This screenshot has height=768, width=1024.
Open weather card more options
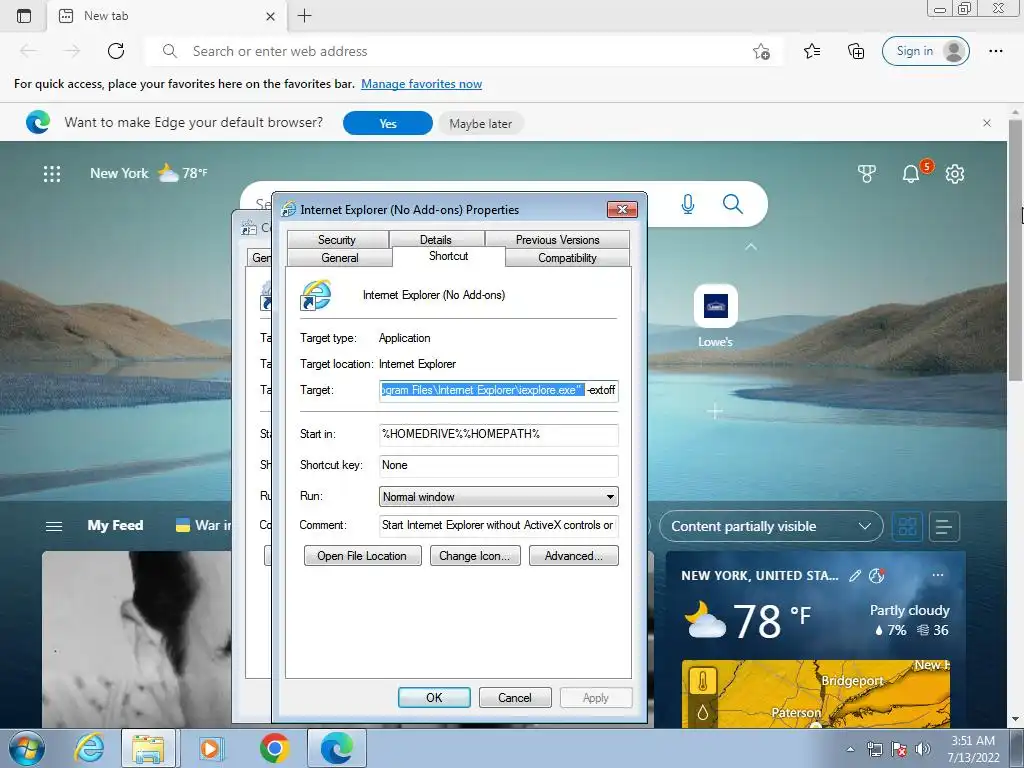click(x=938, y=575)
